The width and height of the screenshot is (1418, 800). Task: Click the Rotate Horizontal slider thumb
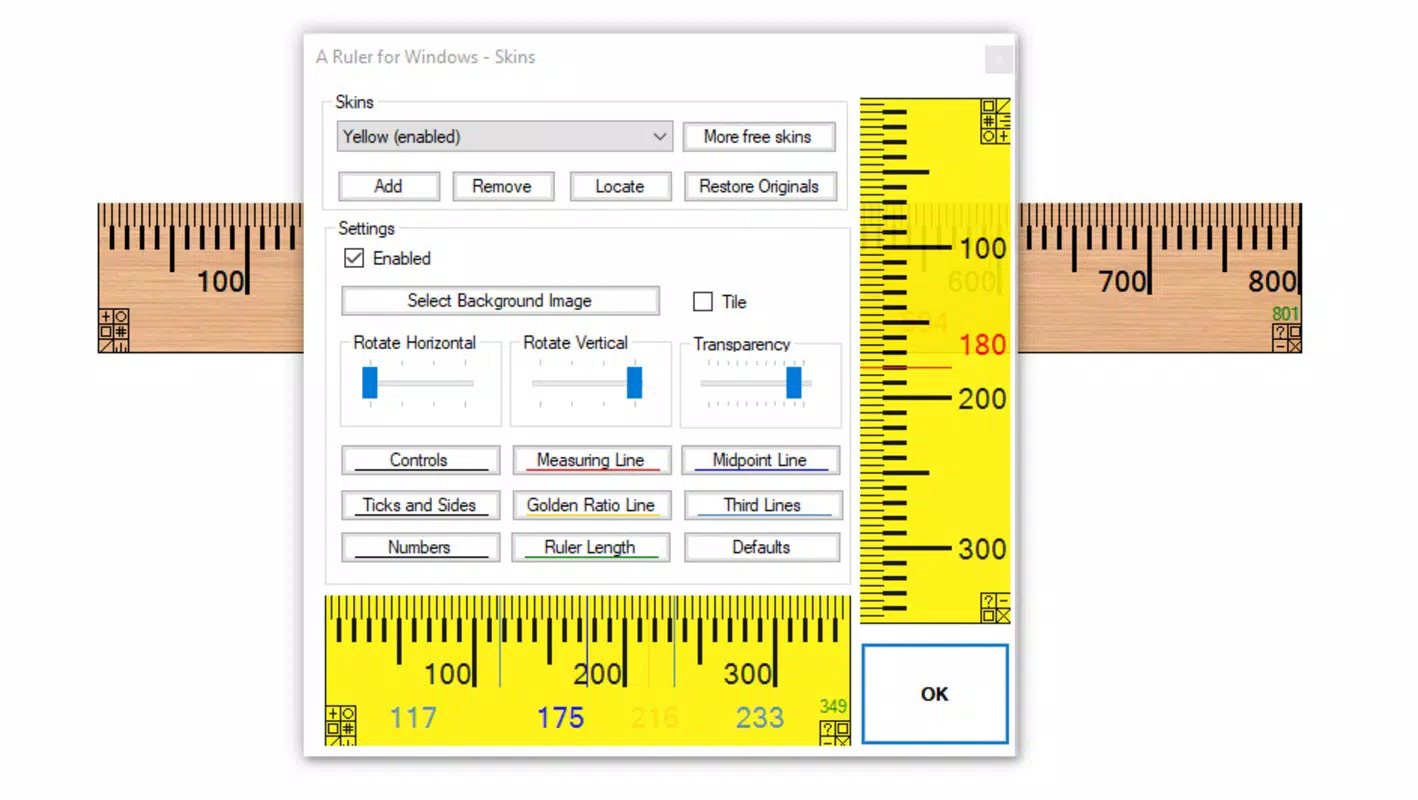(x=370, y=382)
